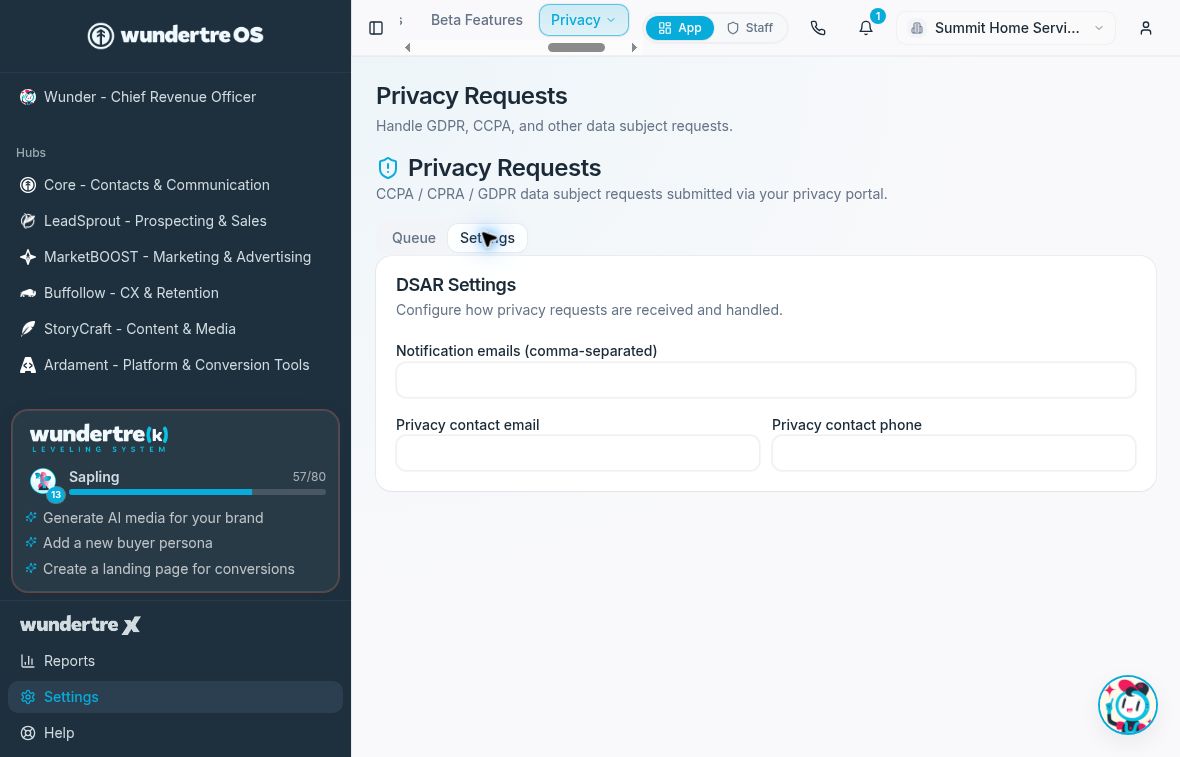Open Core - Contacts & Communication hub
This screenshot has height=757, width=1180.
175,185
